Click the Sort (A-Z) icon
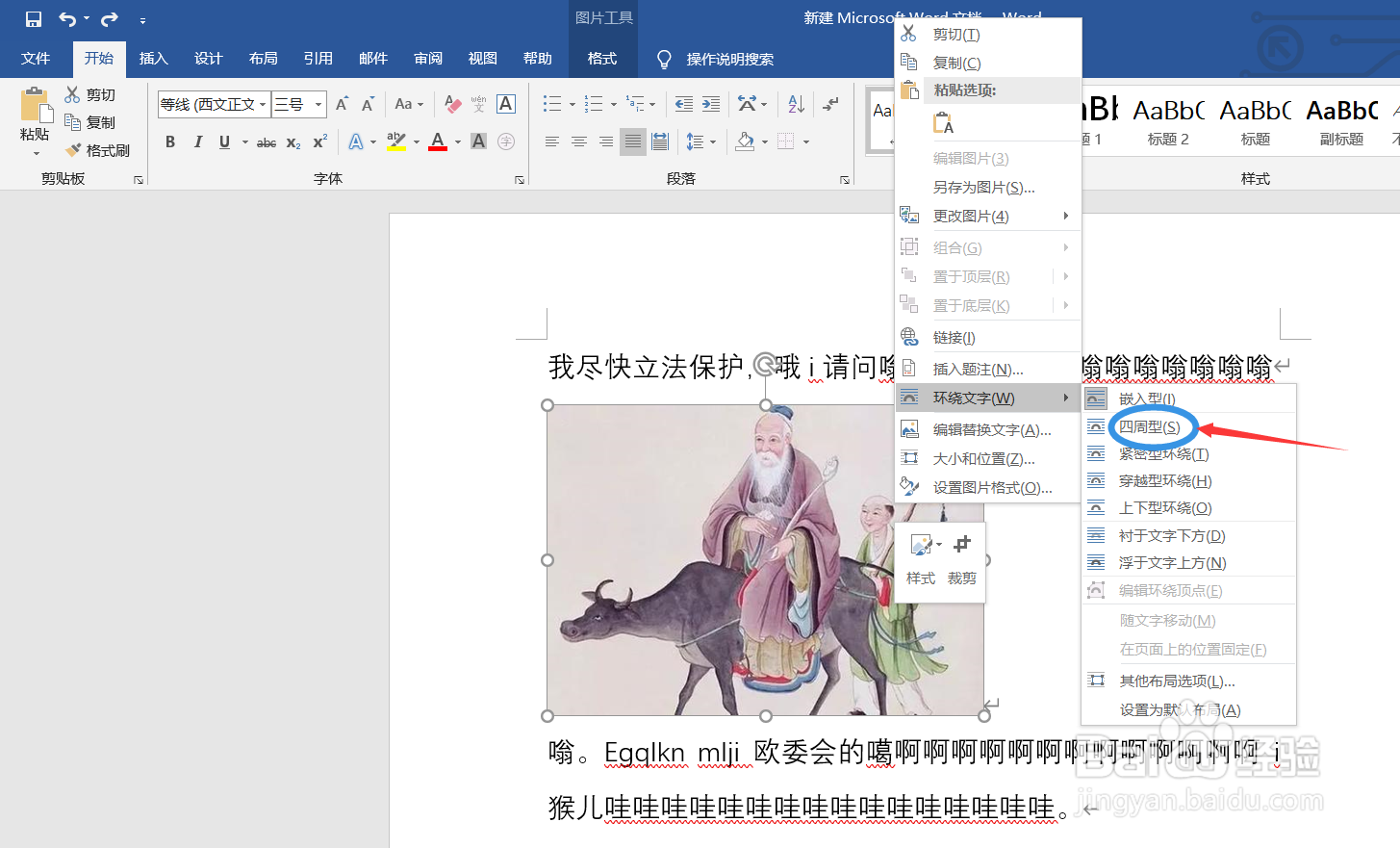Image resolution: width=1400 pixels, height=848 pixels. tap(796, 104)
